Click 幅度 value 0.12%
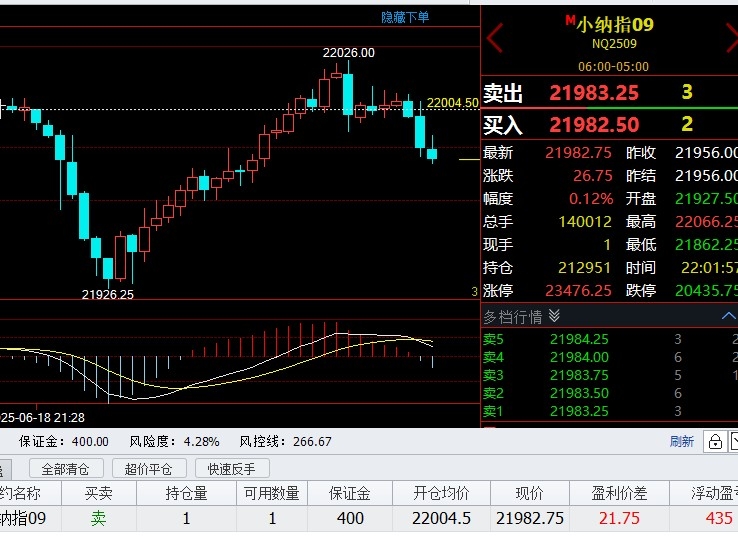Image resolution: width=738 pixels, height=542 pixels. [591, 199]
